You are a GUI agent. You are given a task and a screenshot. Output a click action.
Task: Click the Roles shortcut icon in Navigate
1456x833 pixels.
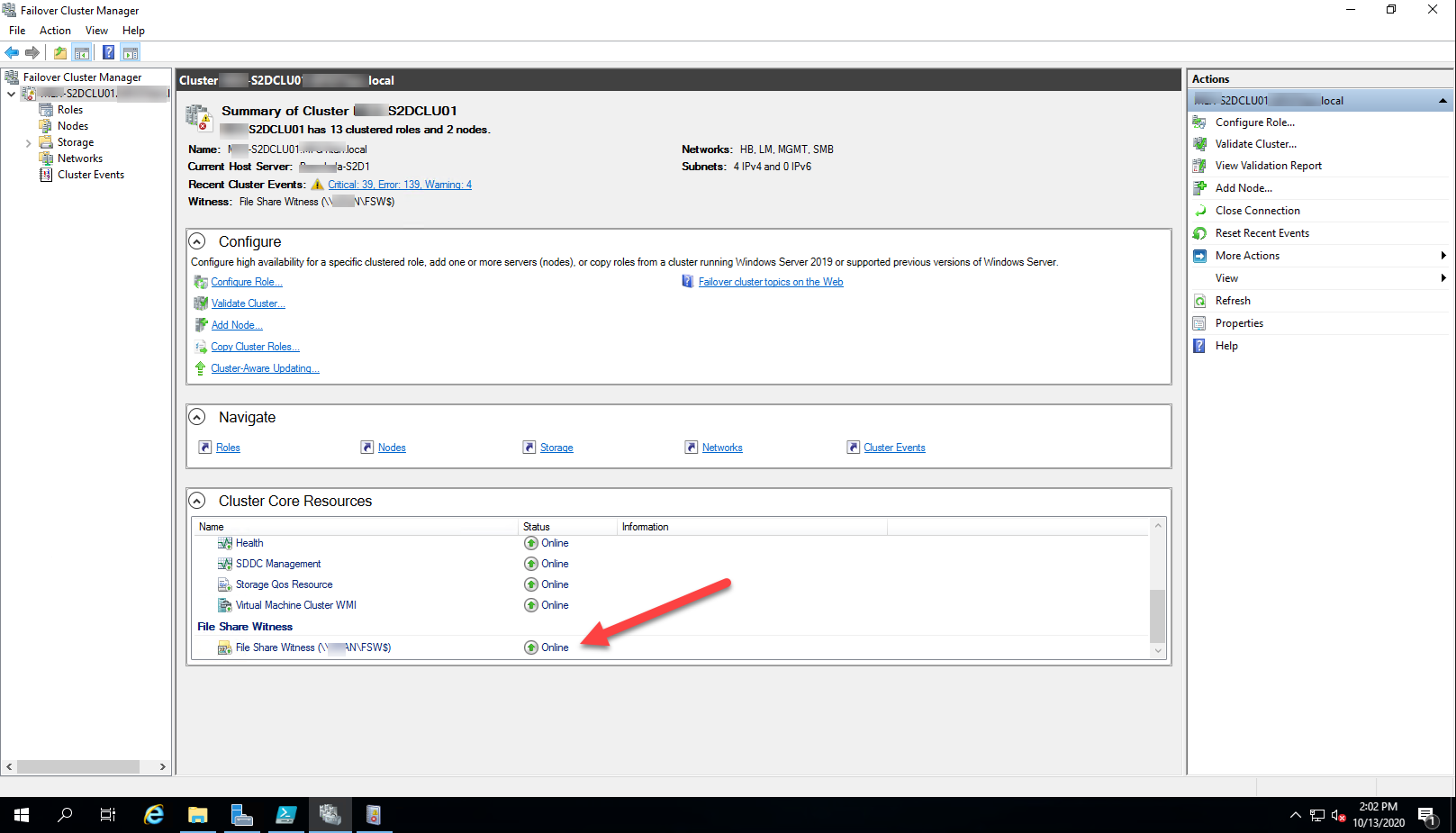(205, 448)
